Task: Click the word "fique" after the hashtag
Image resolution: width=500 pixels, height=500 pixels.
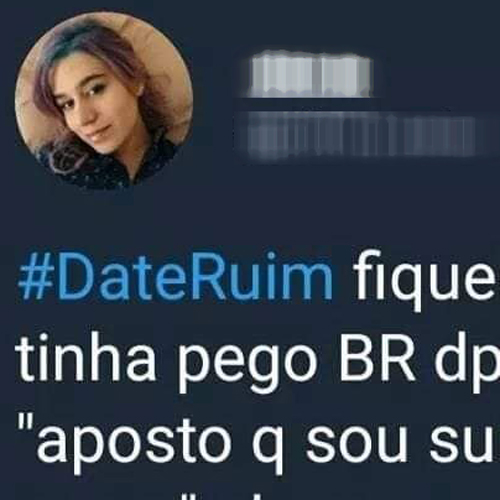Action: coord(426,281)
